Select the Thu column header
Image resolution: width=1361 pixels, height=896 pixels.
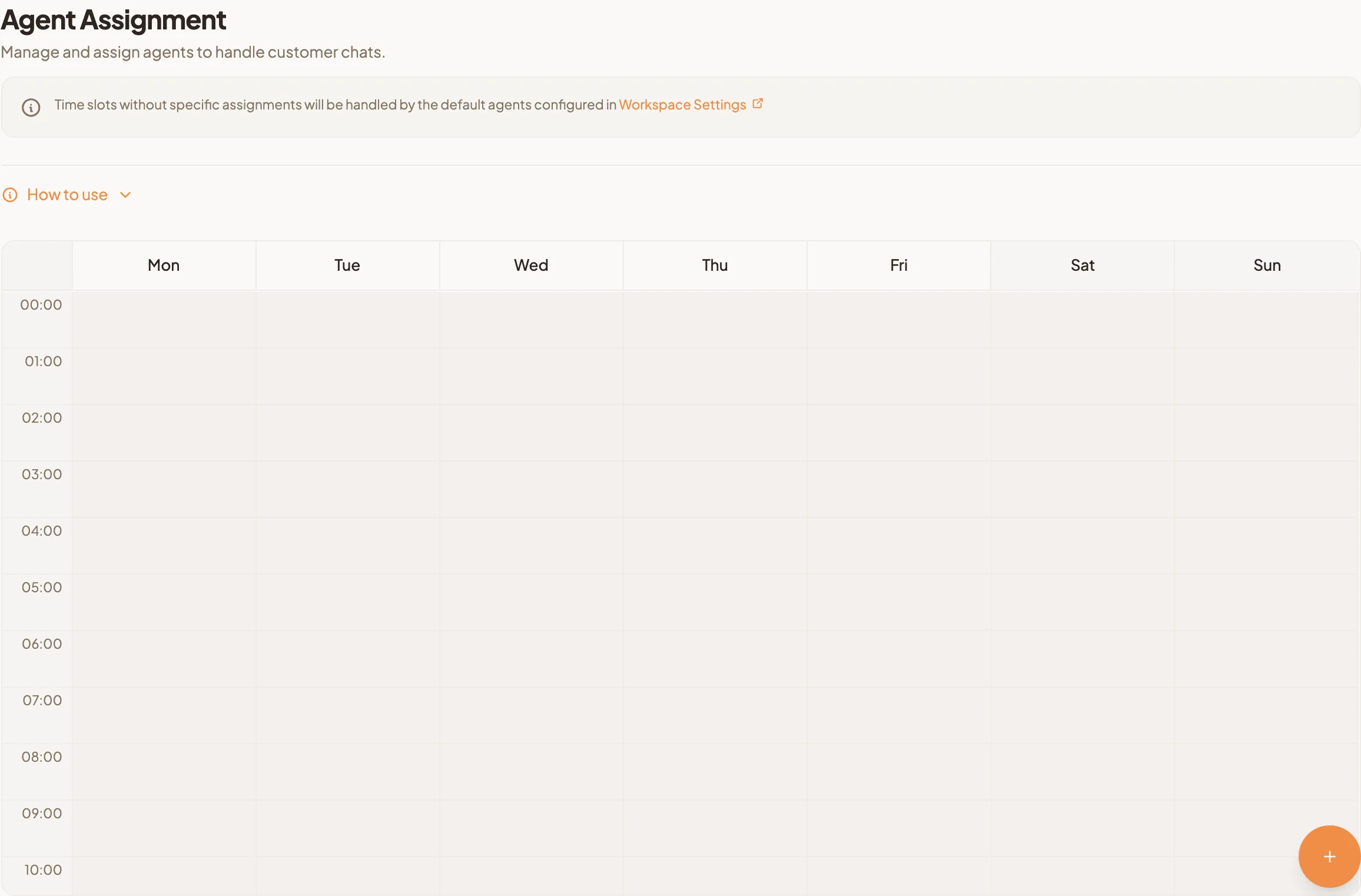(x=715, y=266)
